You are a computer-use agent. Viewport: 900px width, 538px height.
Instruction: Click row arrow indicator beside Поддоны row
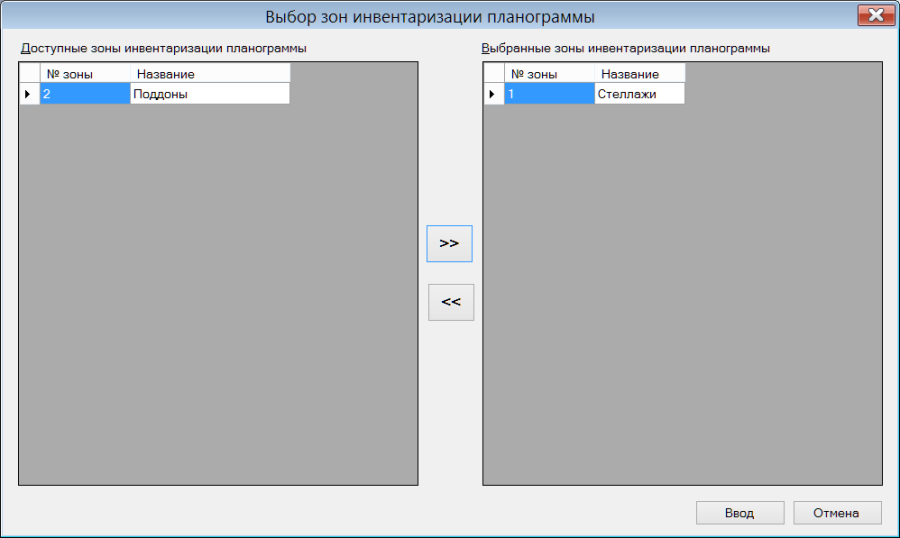click(29, 94)
